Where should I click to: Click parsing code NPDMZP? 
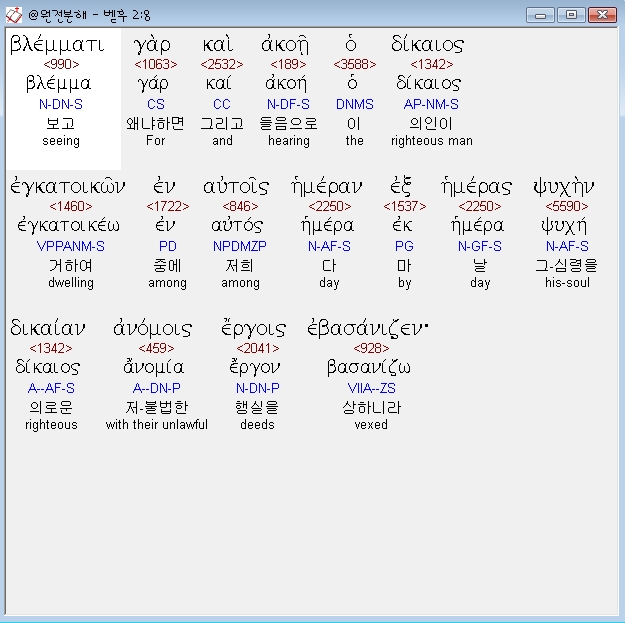[x=240, y=246]
